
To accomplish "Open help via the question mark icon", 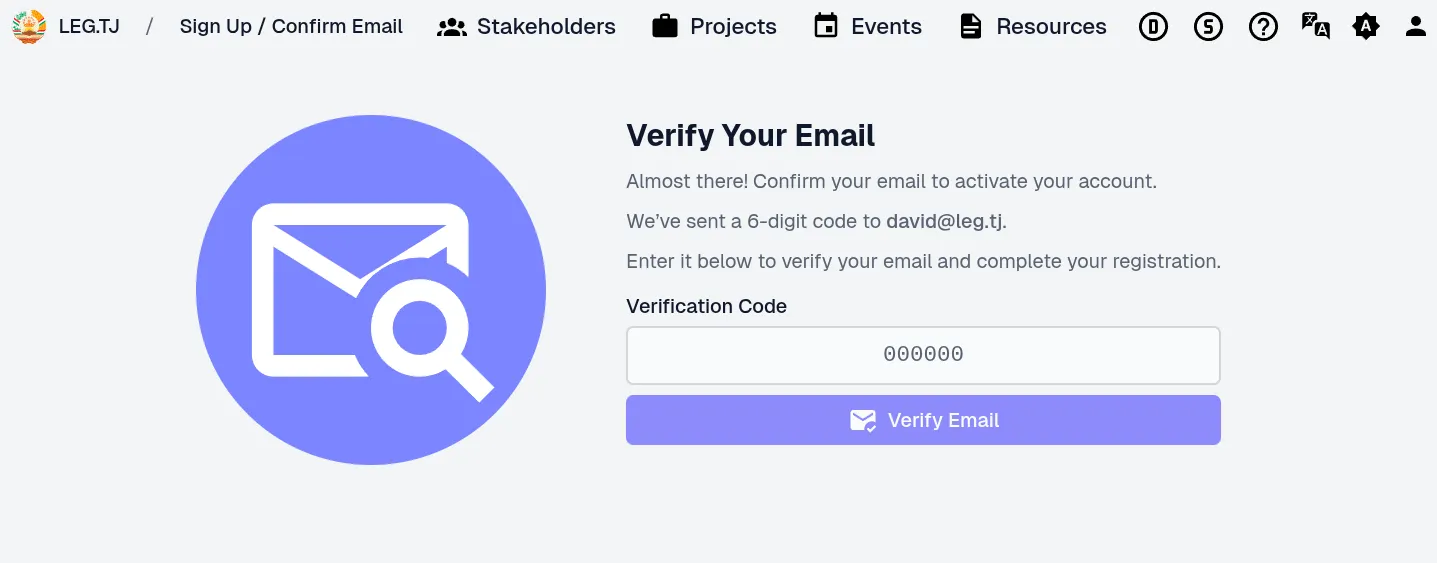I will 1263,27.
